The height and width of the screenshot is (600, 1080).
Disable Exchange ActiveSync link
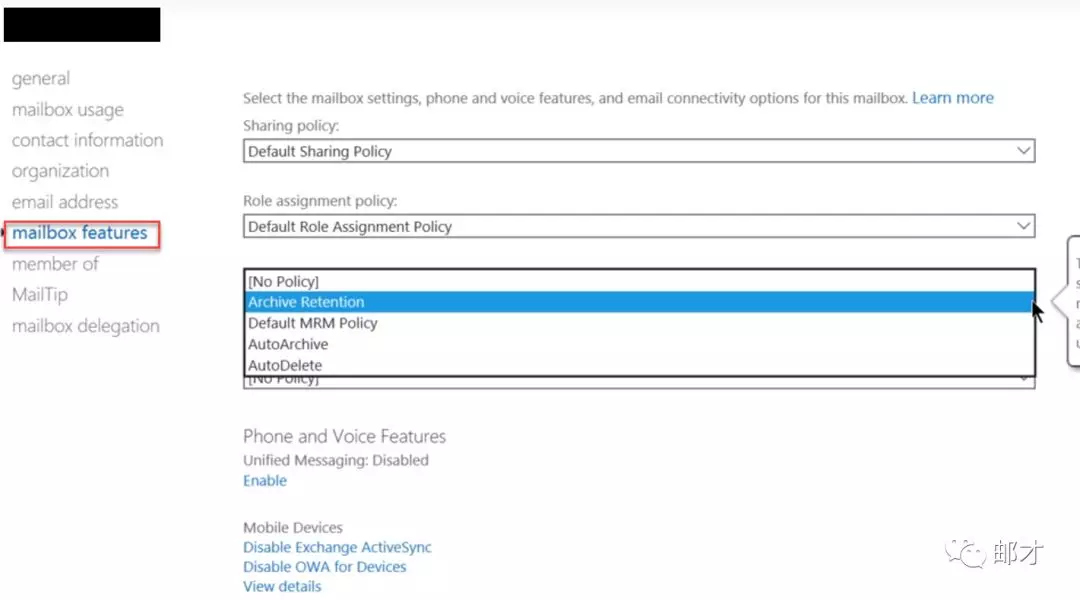point(337,548)
